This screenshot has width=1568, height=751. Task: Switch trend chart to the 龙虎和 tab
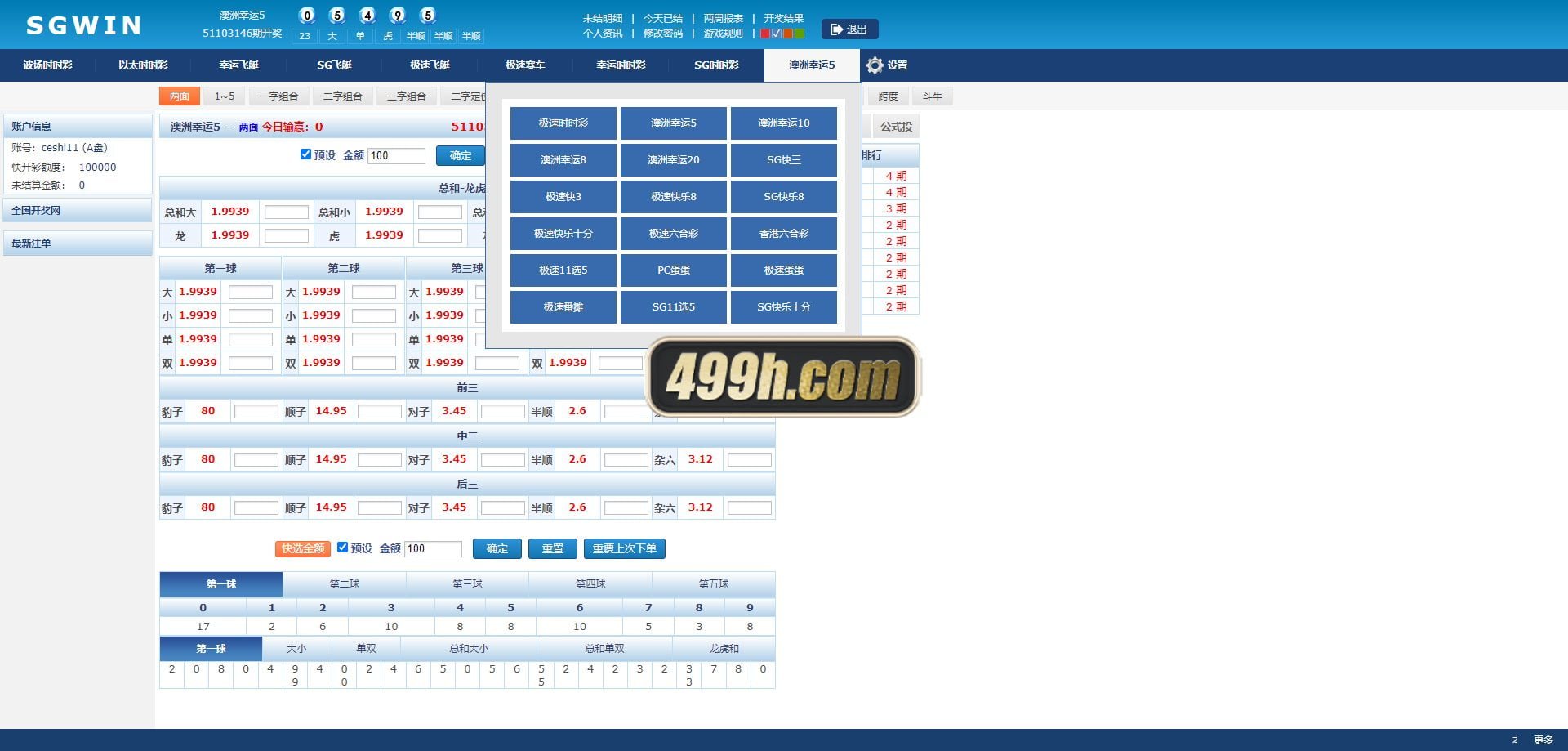click(724, 649)
